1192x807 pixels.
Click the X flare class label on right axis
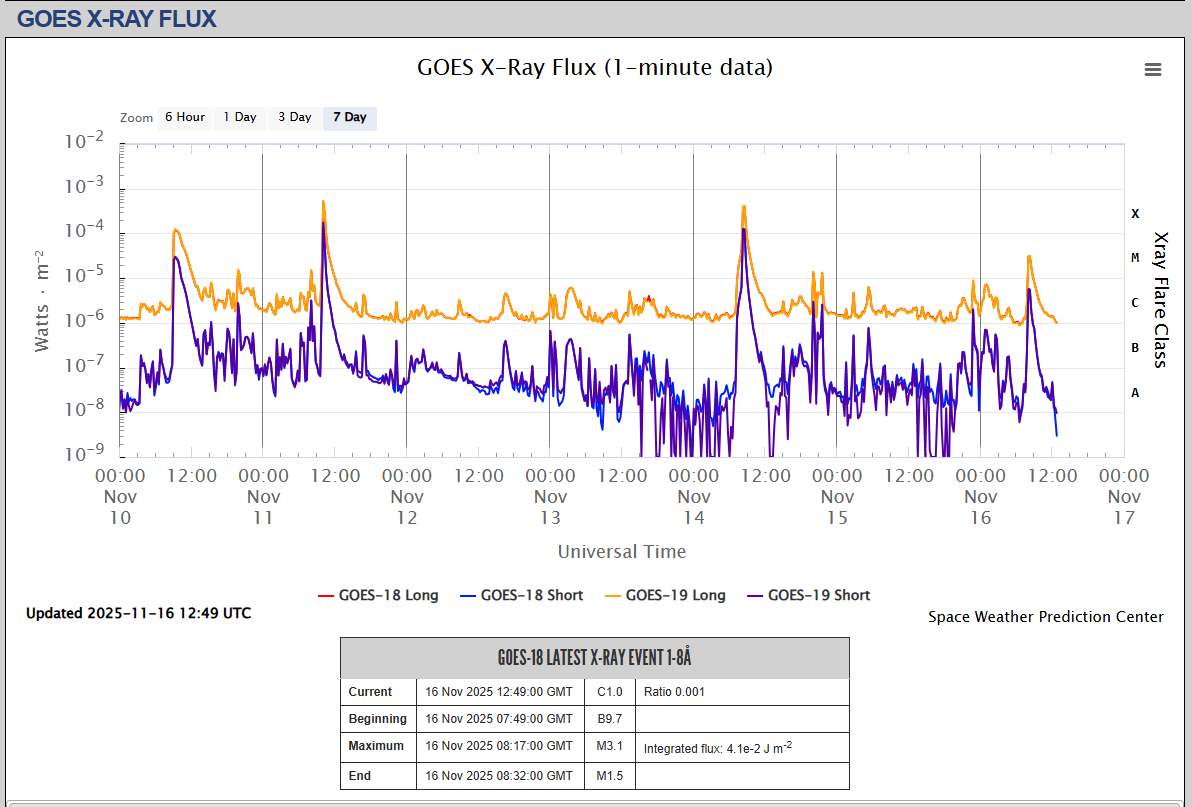click(x=1135, y=213)
